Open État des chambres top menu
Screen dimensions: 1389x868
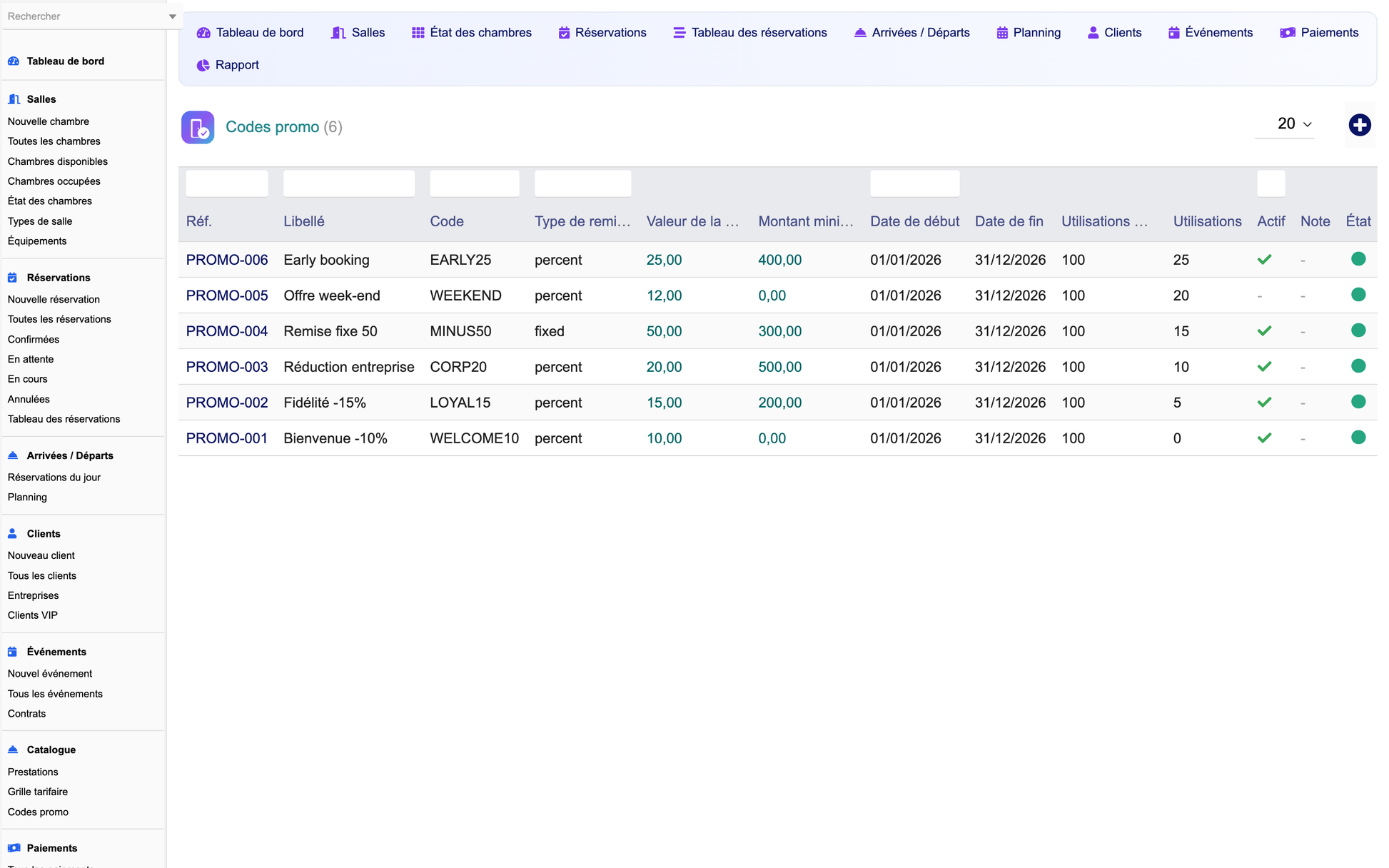[472, 33]
